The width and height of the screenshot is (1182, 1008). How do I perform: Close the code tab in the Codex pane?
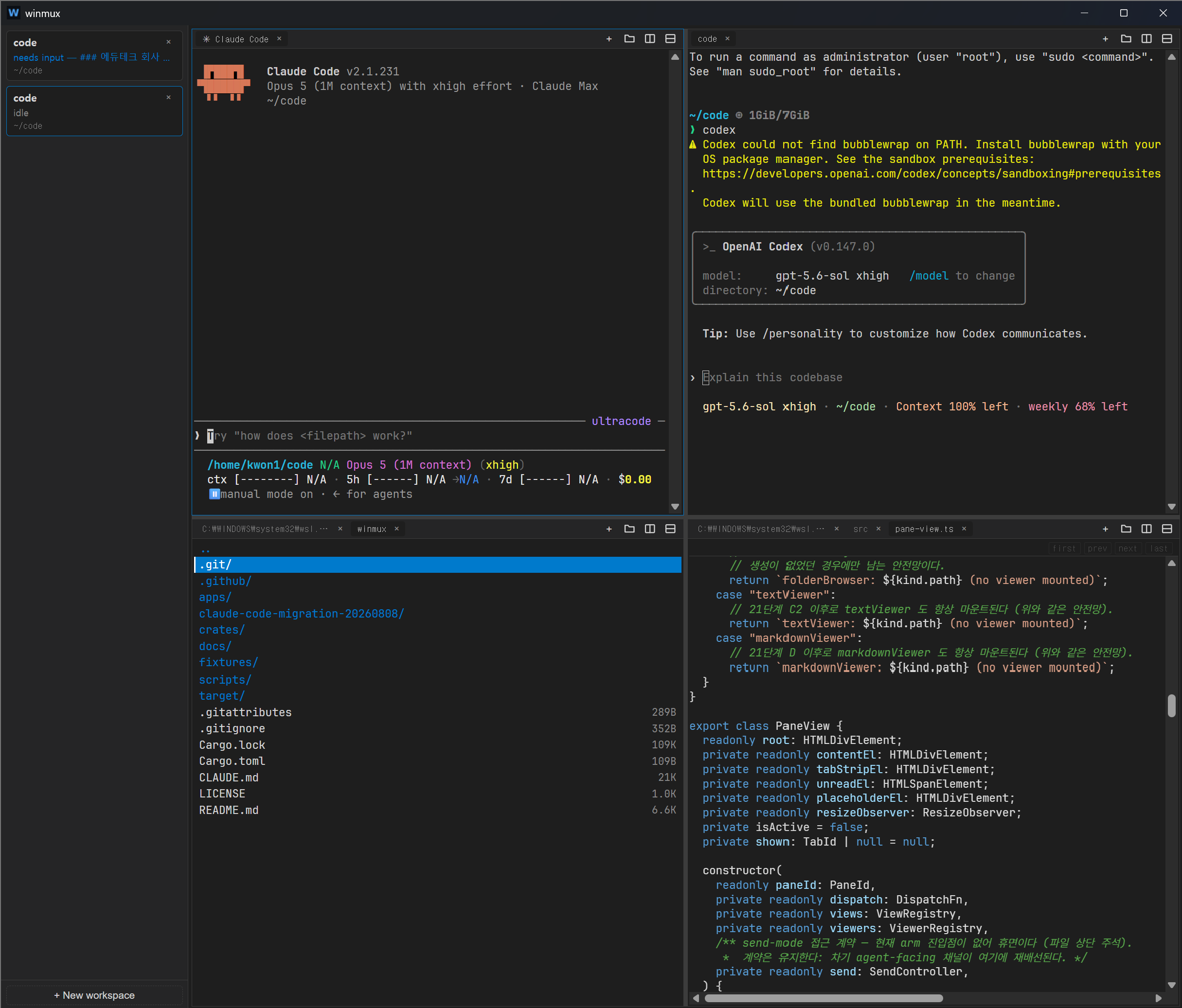point(727,39)
